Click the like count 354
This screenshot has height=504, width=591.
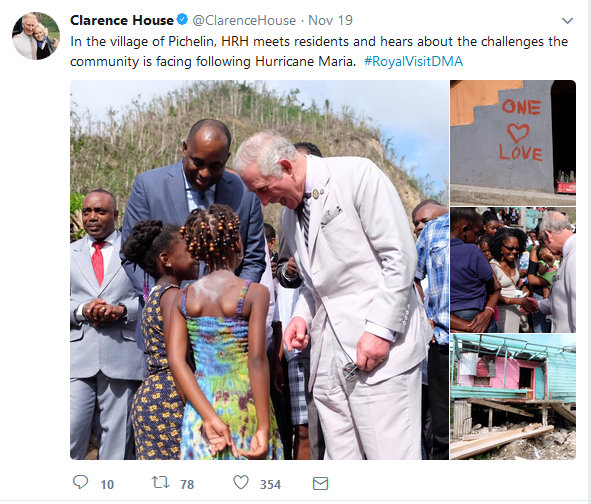click(x=270, y=484)
